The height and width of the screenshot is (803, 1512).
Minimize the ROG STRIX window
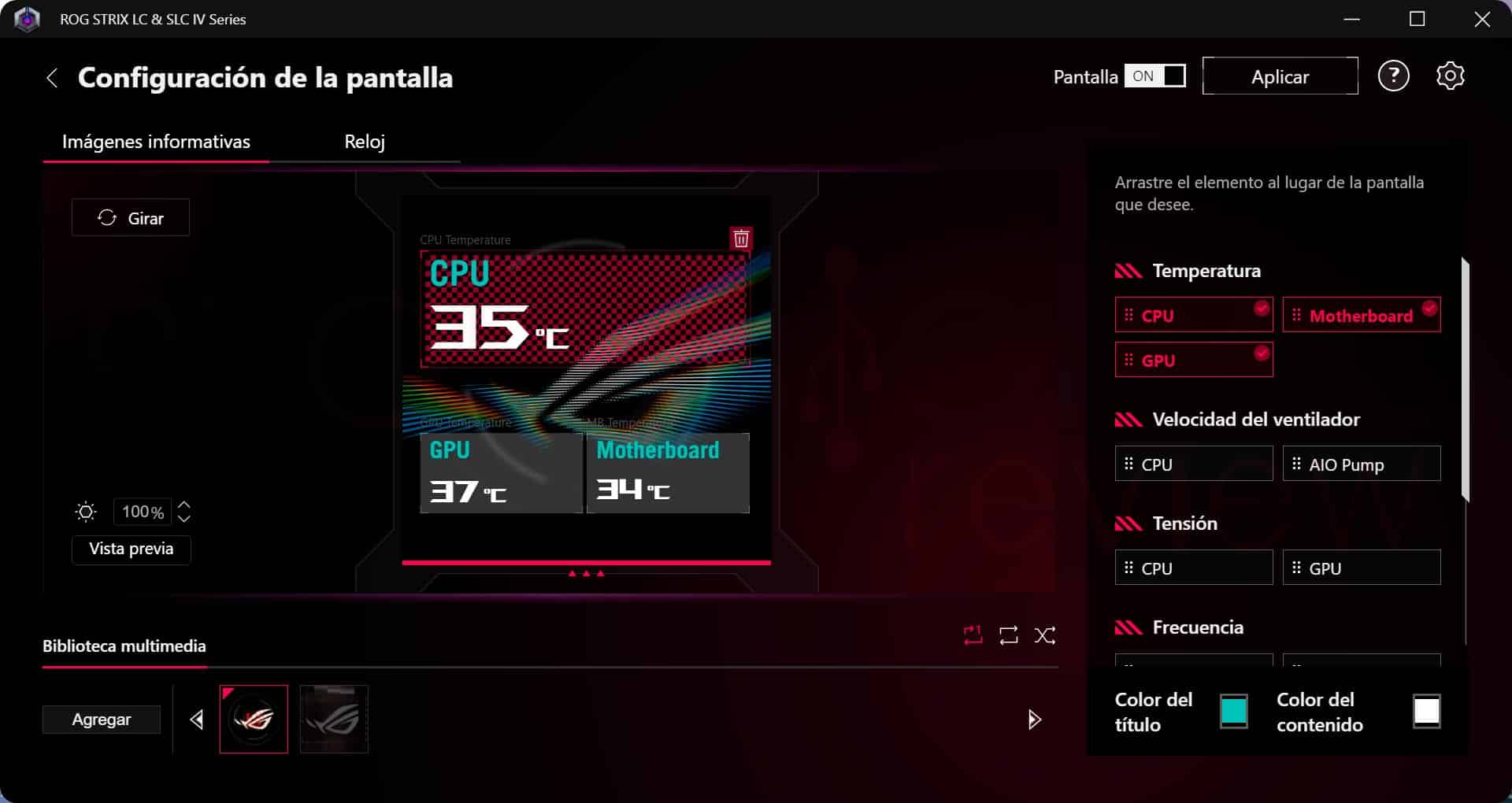coord(1352,19)
